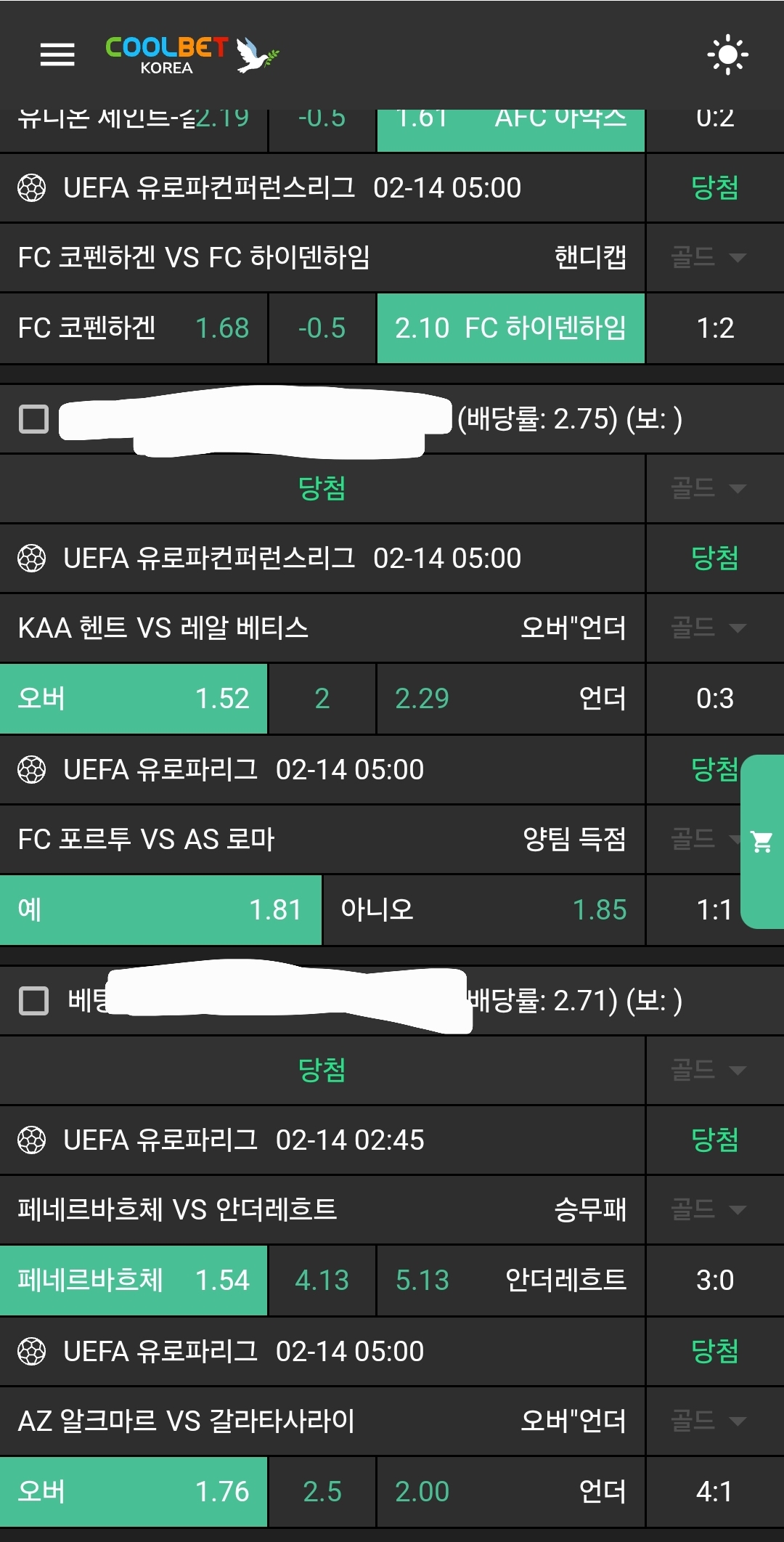Expand 골드 dropdown on 페네르바흐체 승무패 row
The height and width of the screenshot is (1542, 784).
coord(708,1209)
